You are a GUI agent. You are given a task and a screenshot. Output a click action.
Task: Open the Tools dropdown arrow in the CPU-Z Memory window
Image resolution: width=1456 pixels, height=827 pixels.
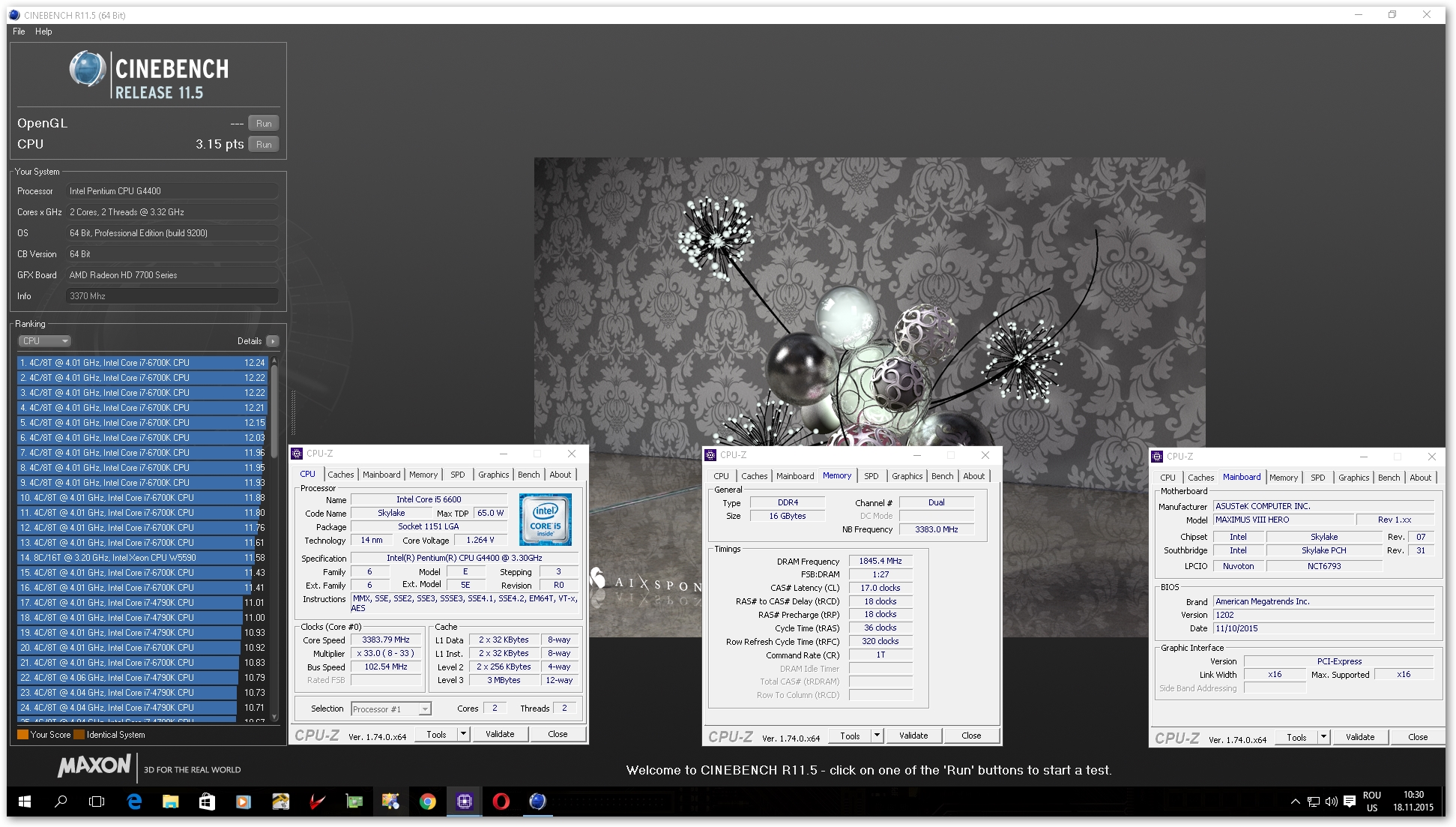[877, 736]
